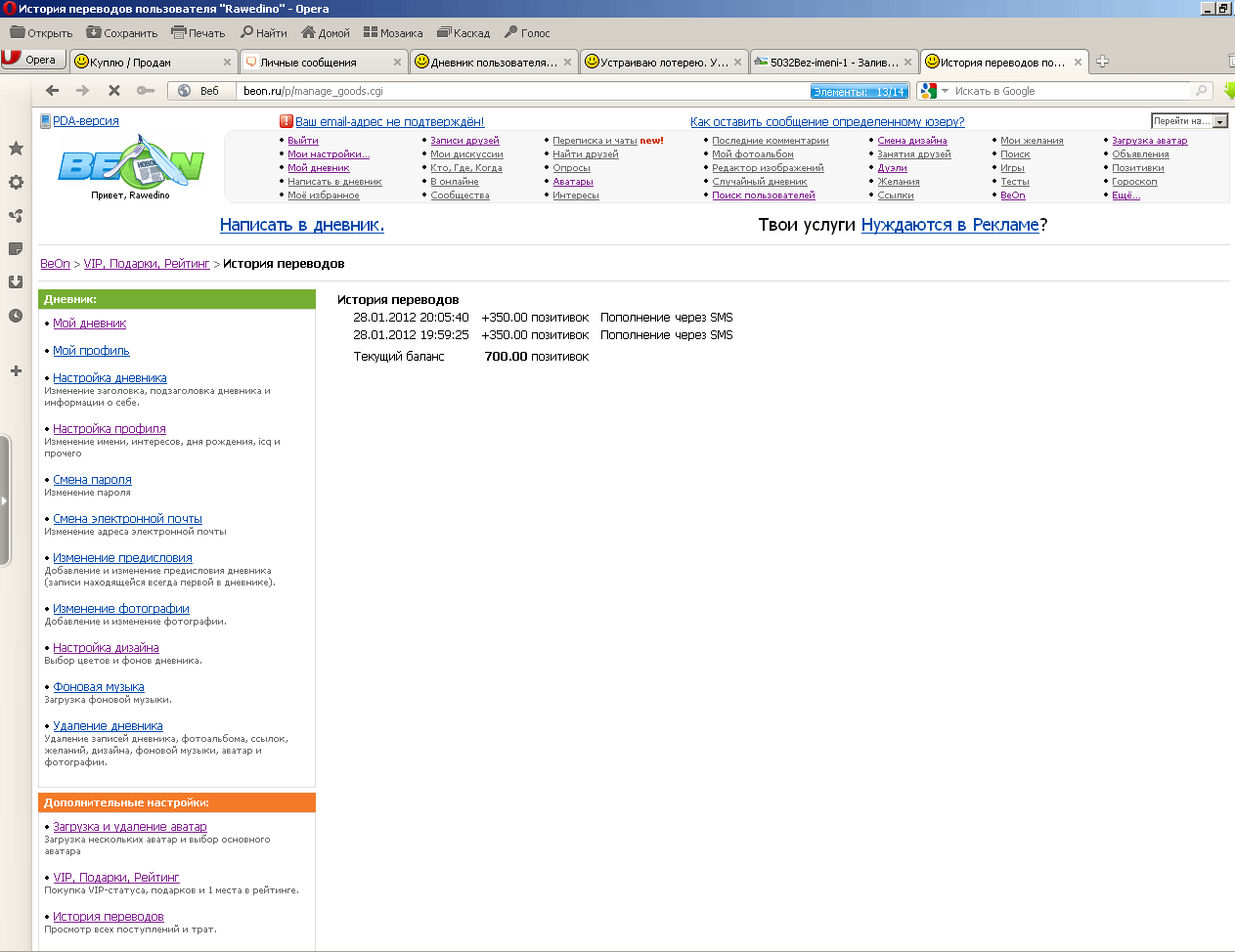Open the Downloads panel in sidebar
Image resolution: width=1235 pixels, height=952 pixels.
(16, 281)
